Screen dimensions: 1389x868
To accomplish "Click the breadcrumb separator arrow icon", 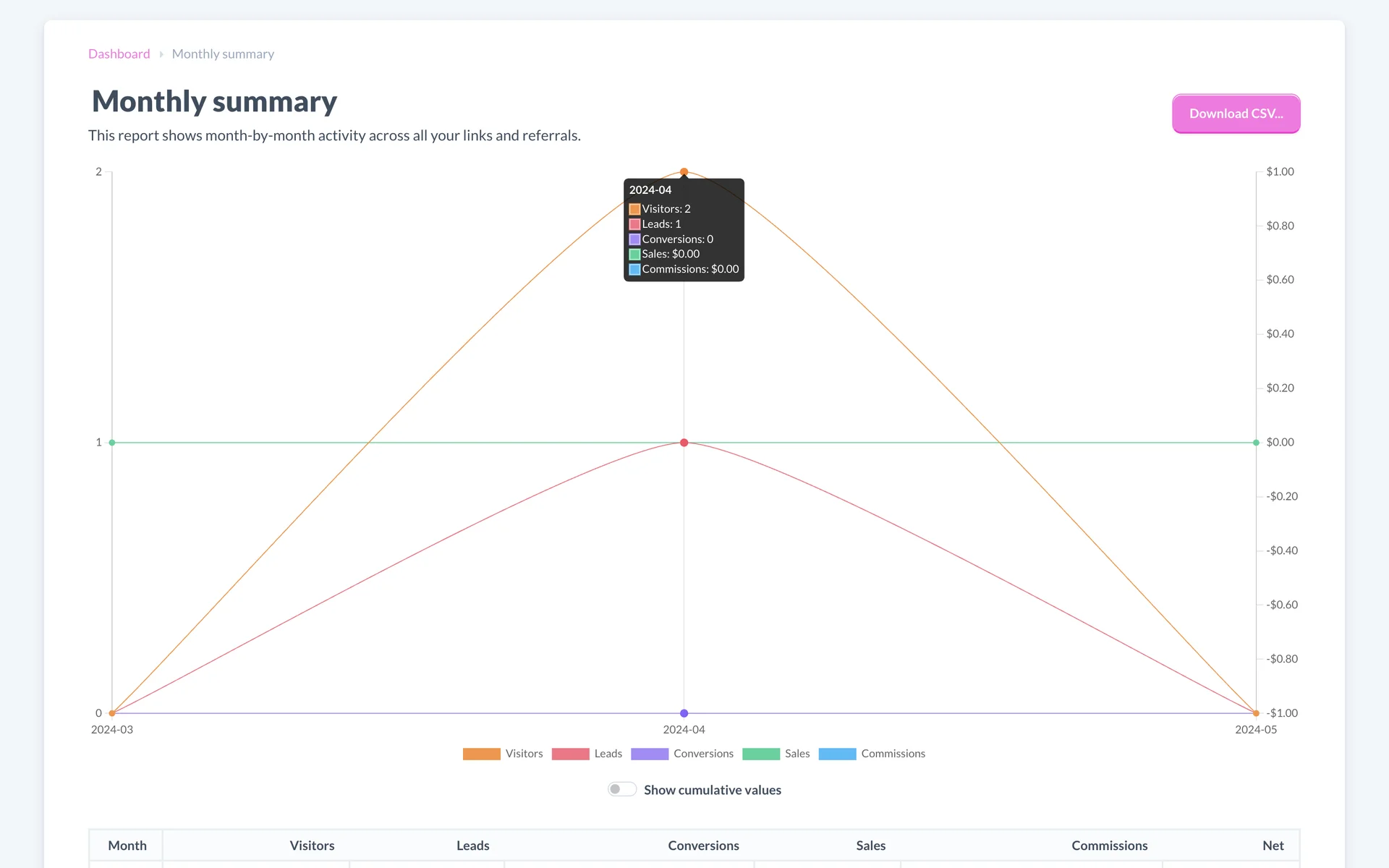I will [161, 54].
